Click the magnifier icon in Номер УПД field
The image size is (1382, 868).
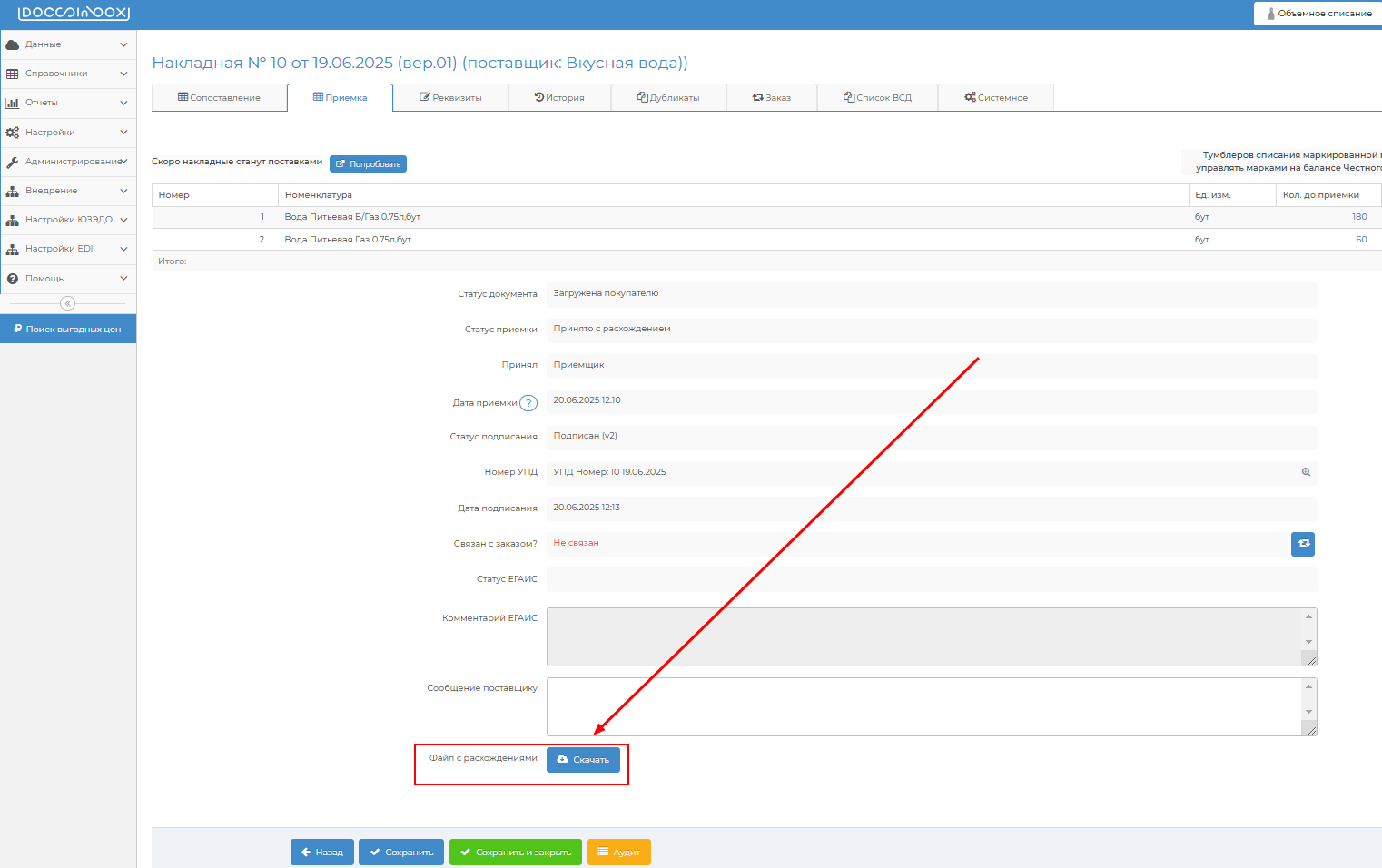[1306, 472]
